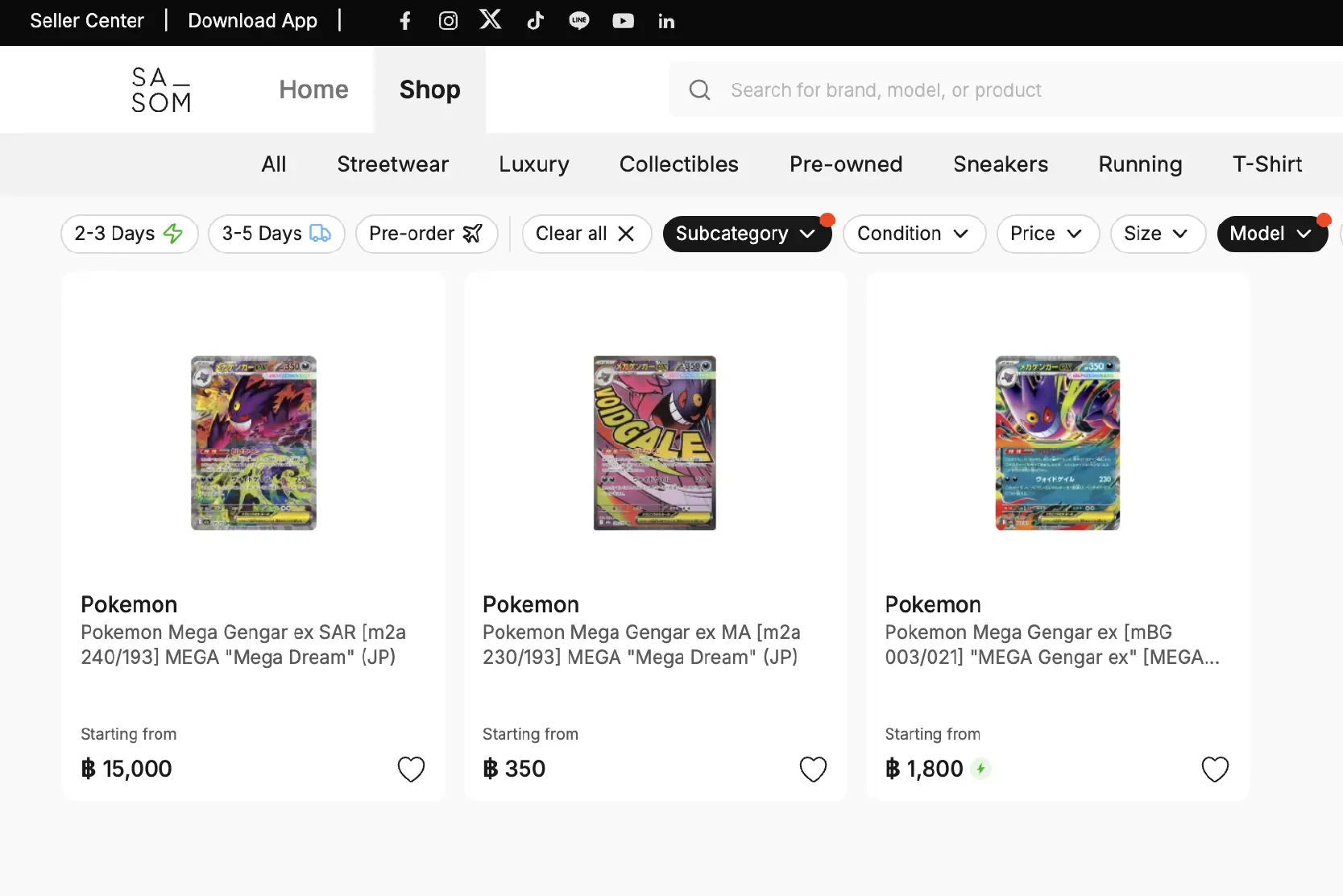
Task: Switch to the Collectibles category tab
Action: click(678, 164)
